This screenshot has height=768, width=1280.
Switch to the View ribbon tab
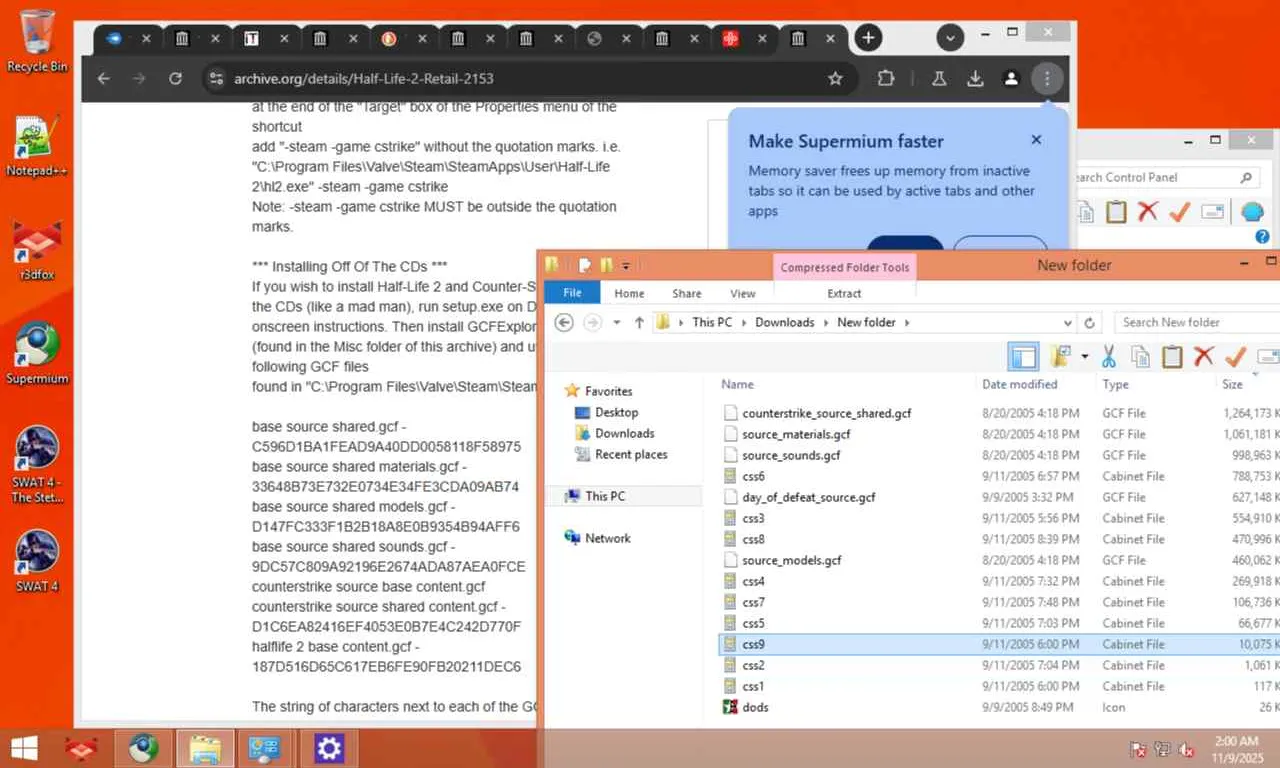pyautogui.click(x=743, y=293)
